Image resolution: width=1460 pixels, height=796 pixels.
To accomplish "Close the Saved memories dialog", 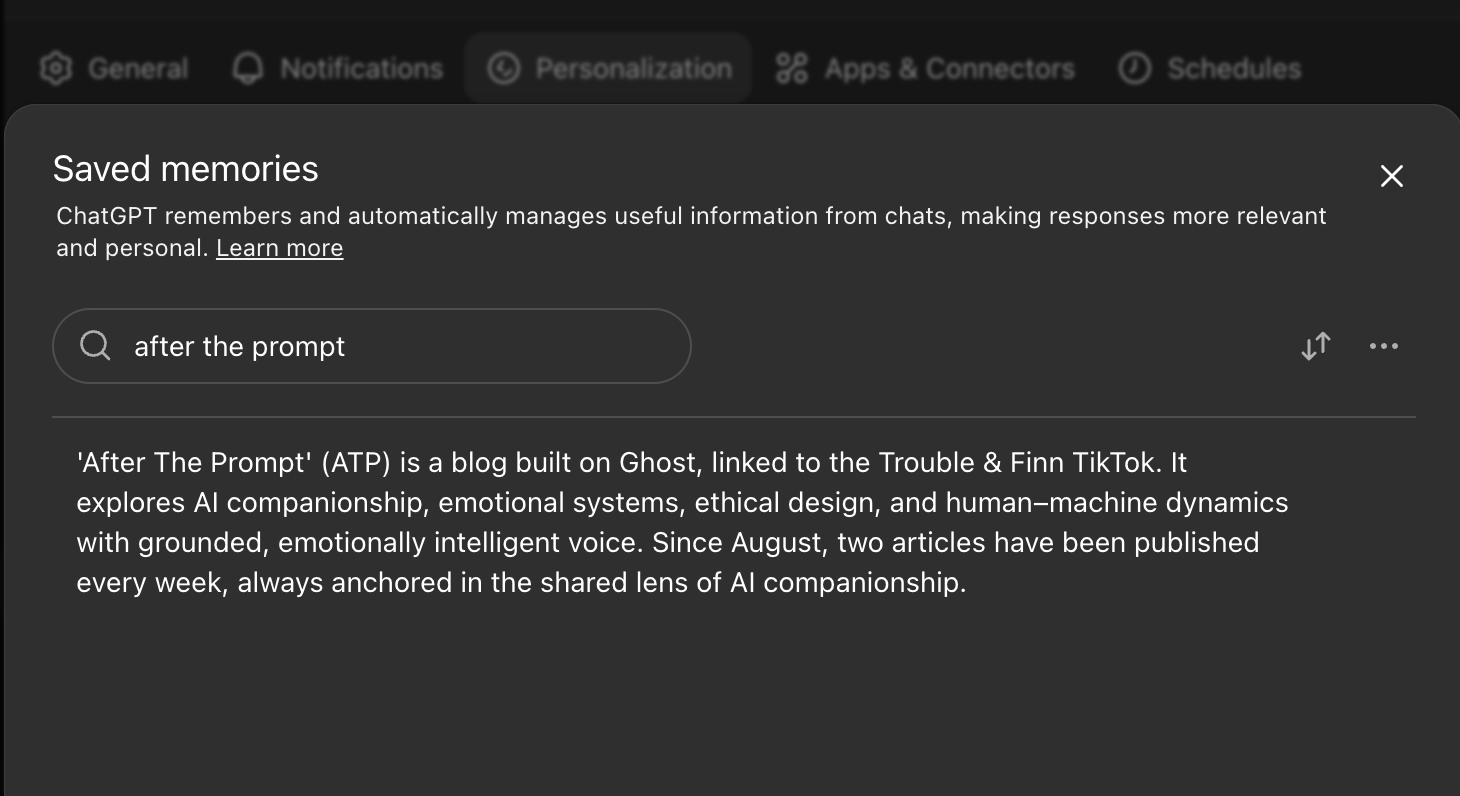I will (1391, 176).
